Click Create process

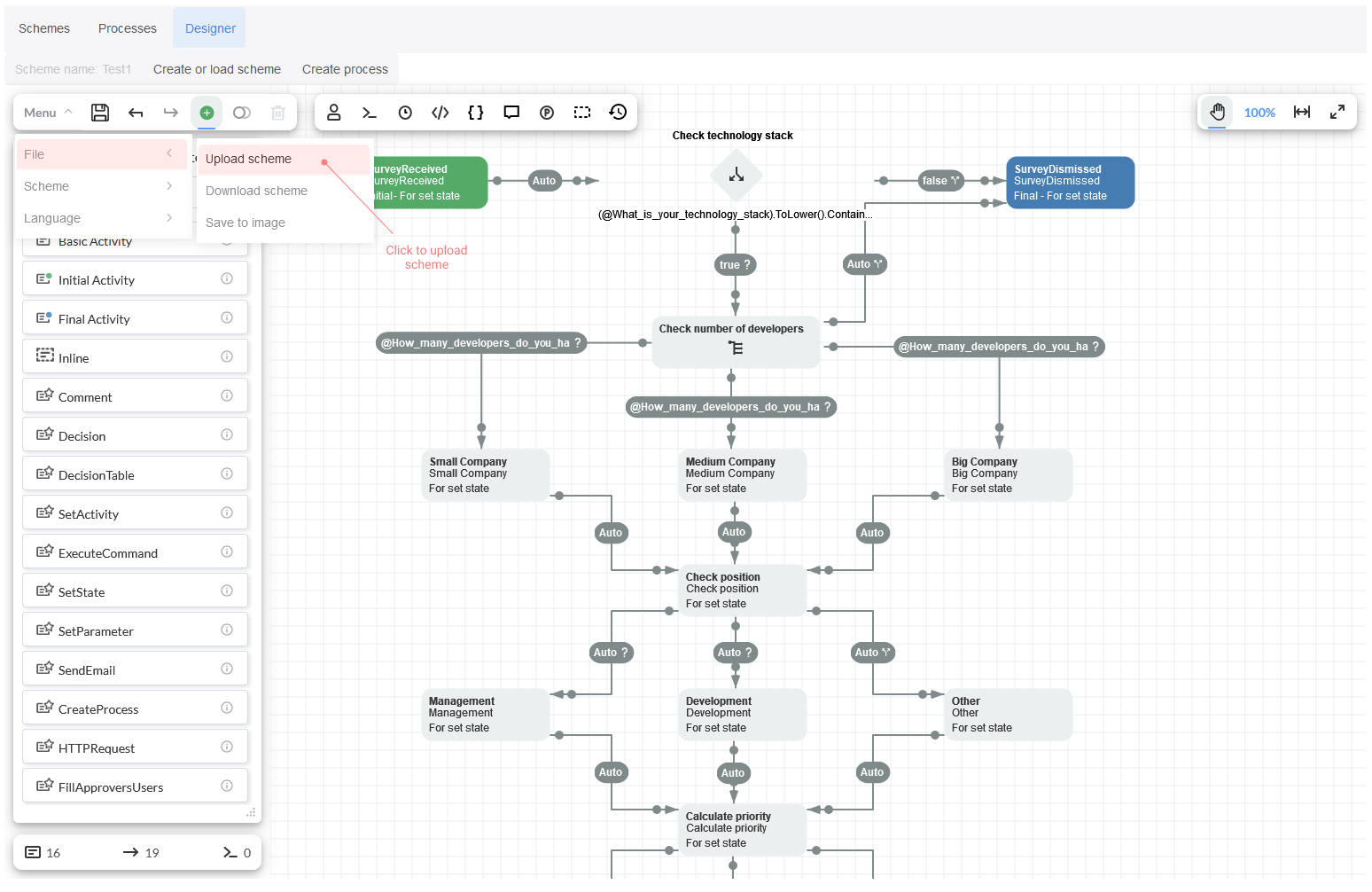point(345,69)
